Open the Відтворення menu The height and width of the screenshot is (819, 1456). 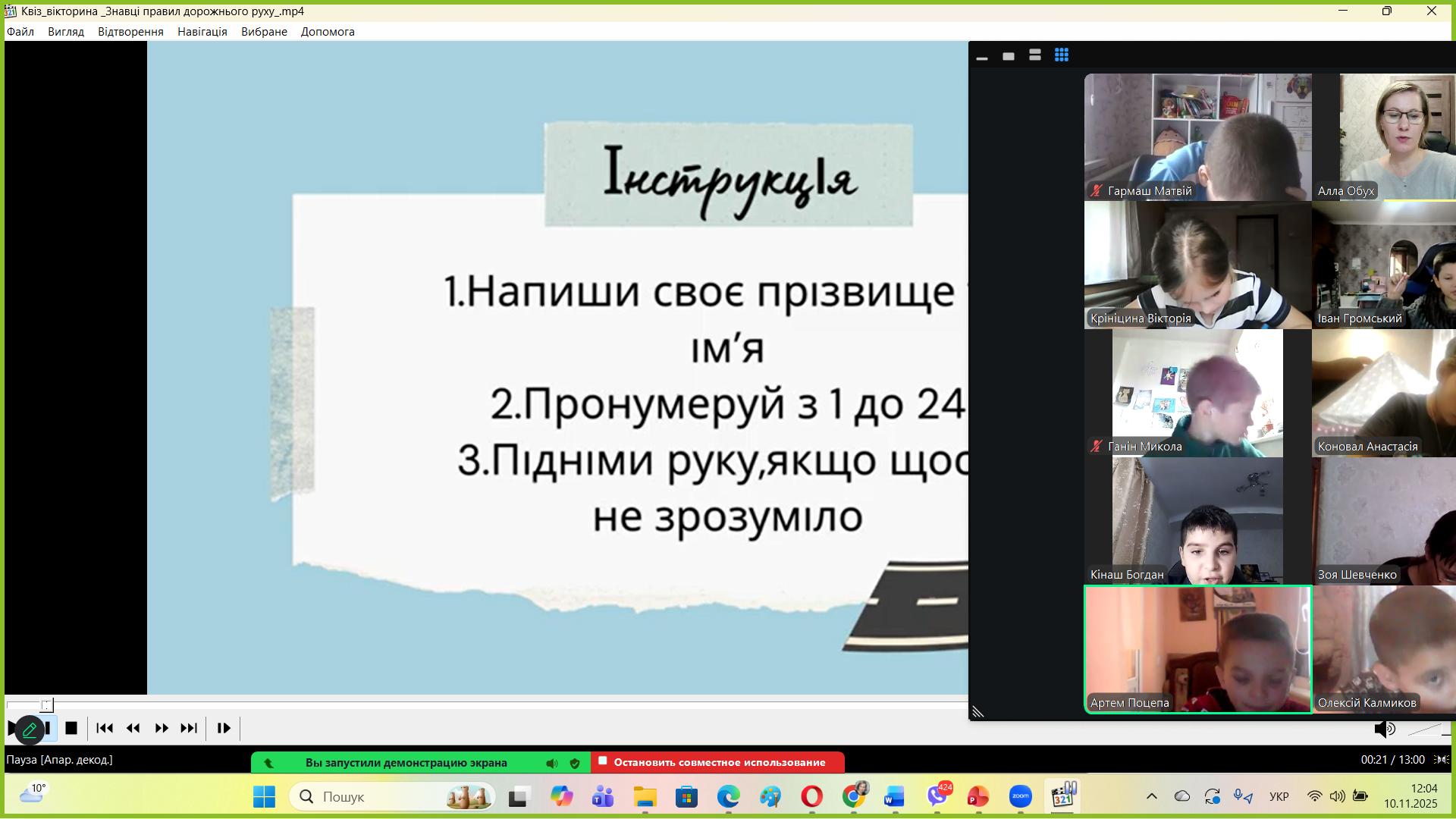(x=130, y=32)
